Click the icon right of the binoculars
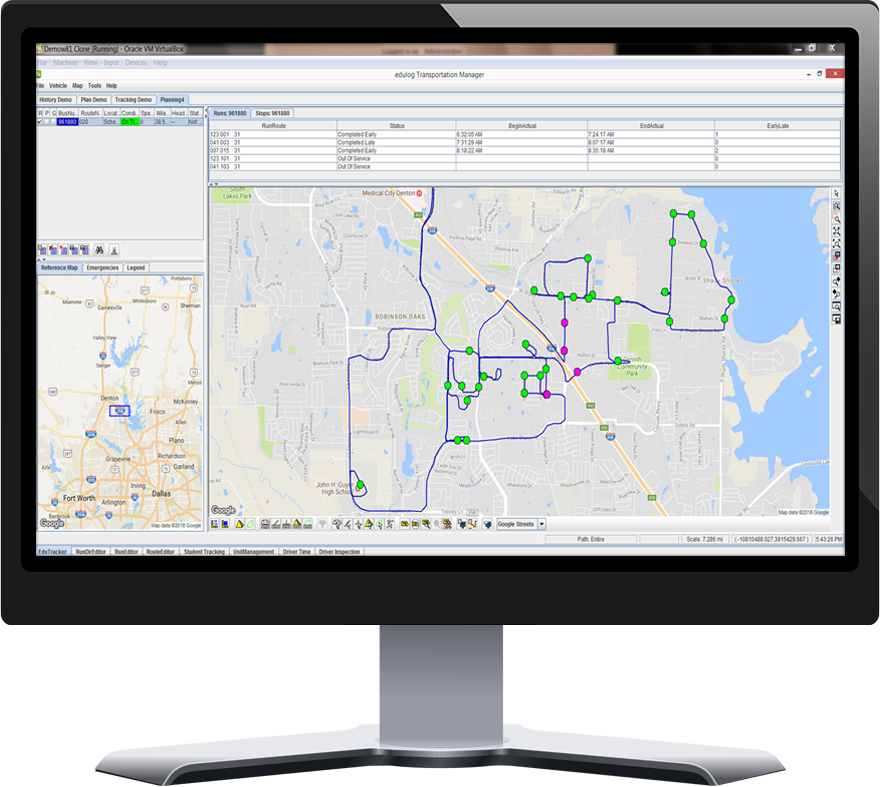Image resolution: width=880 pixels, height=787 pixels. (x=113, y=250)
